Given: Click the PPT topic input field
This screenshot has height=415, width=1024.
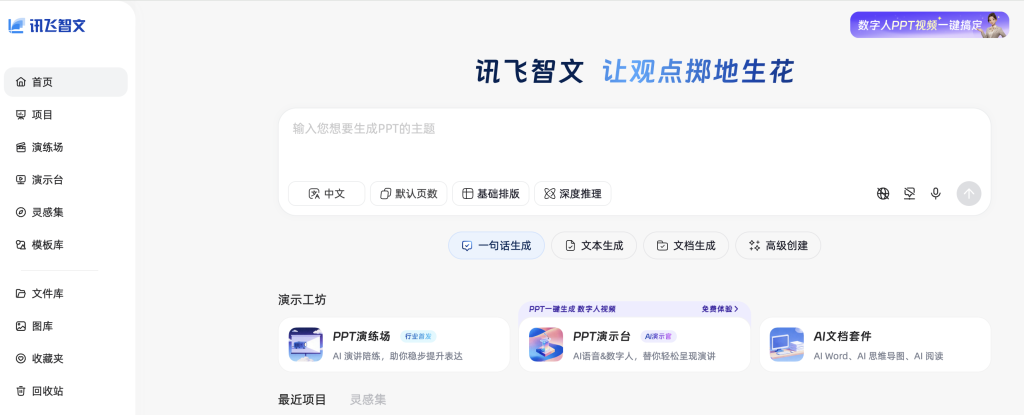Looking at the screenshot, I should coord(632,140).
